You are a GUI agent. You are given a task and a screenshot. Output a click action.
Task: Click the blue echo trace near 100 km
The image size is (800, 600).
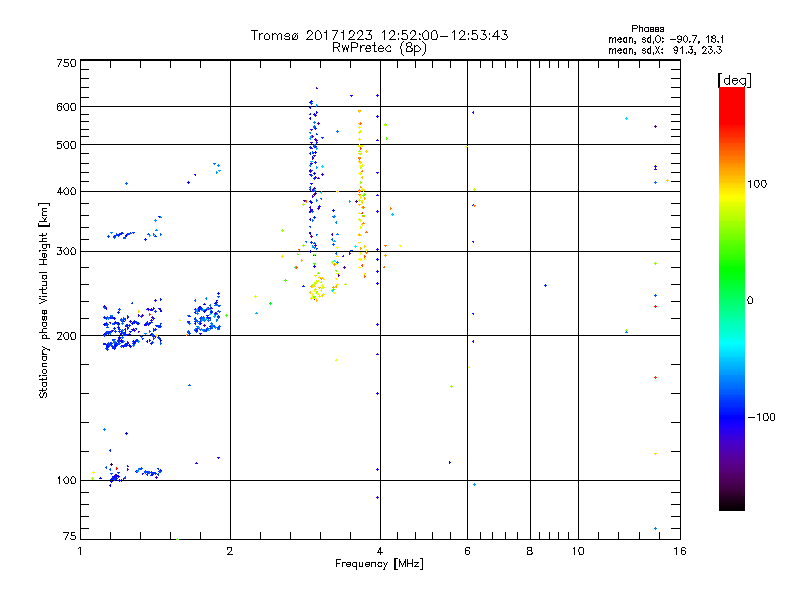pyautogui.click(x=134, y=473)
